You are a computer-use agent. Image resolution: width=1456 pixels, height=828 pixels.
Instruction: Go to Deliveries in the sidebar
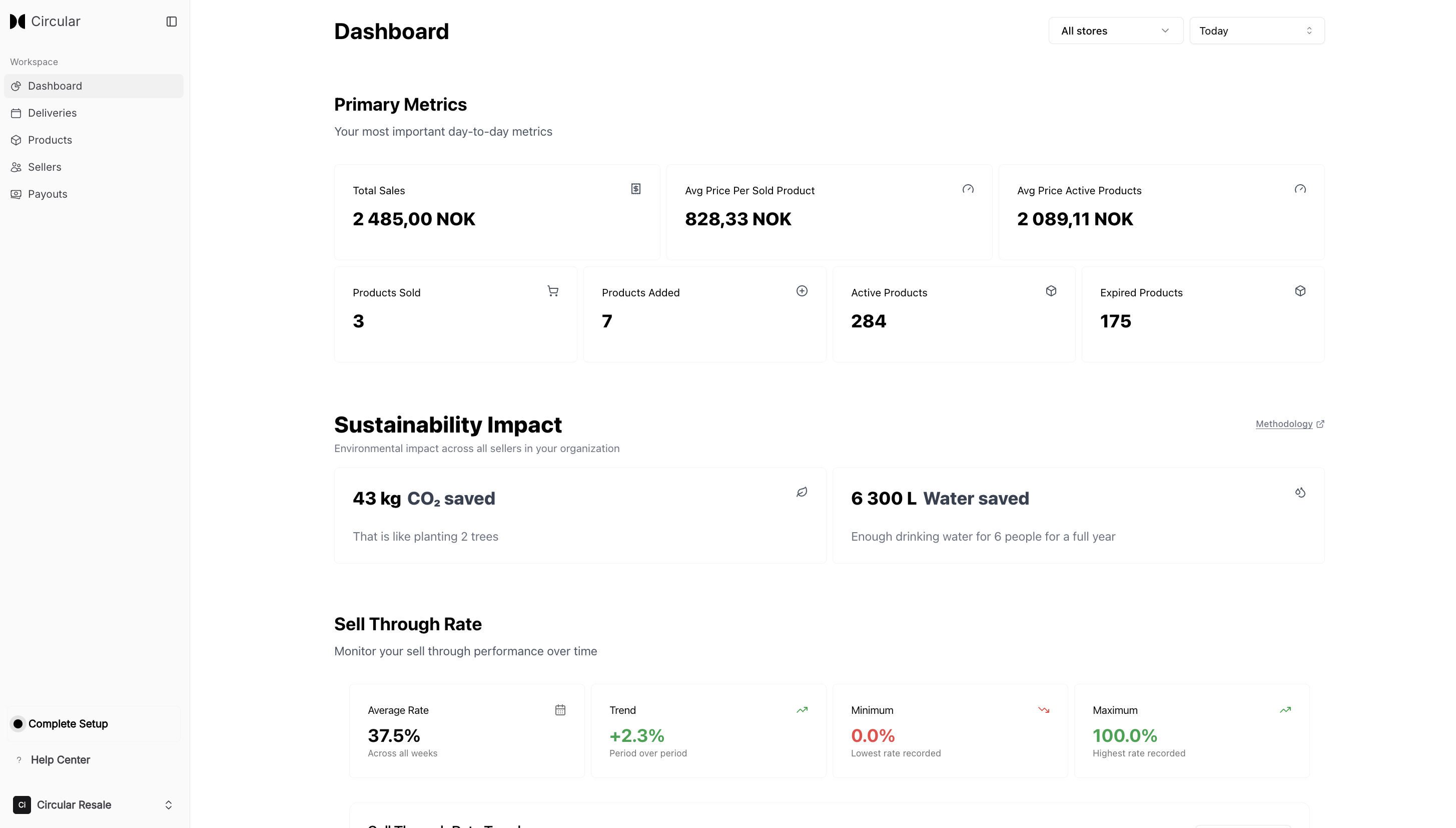[52, 113]
